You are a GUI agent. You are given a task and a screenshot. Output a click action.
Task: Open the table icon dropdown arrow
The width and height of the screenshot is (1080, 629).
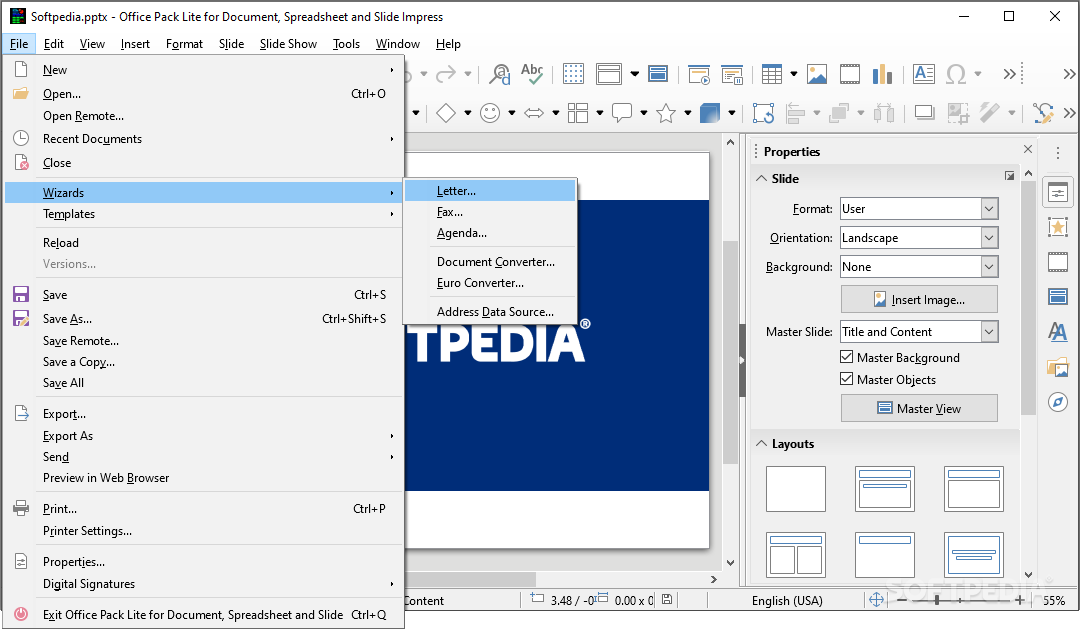tap(793, 74)
